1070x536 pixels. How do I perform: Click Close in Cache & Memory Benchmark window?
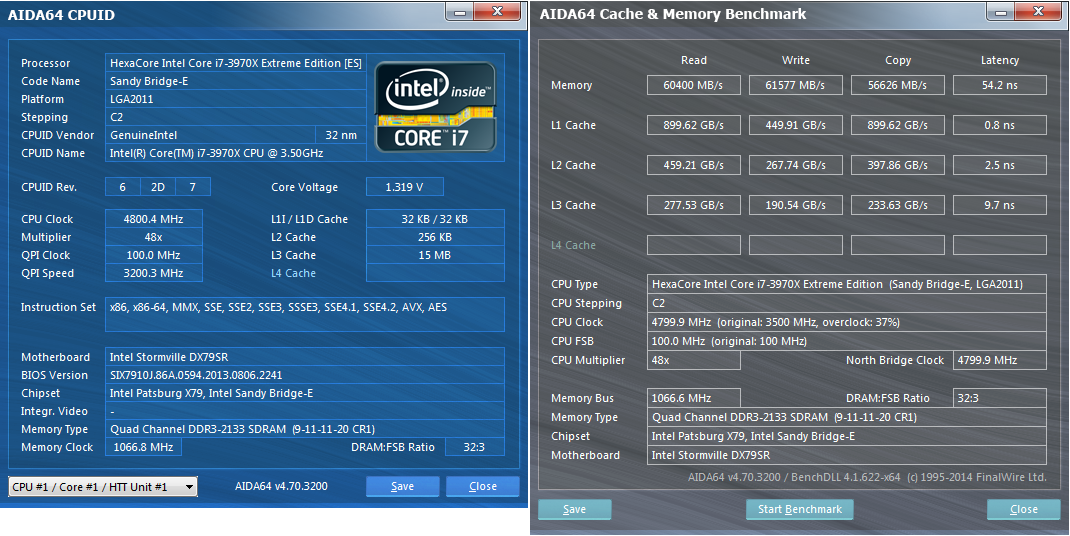point(1024,509)
